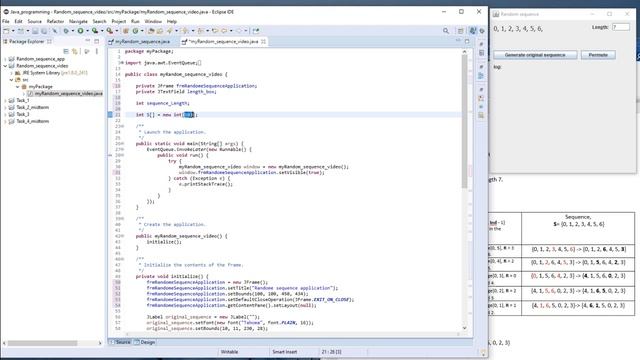The image size is (640, 360).
Task: Open the New Java Class dropdown arrow
Action: pos(142,31)
